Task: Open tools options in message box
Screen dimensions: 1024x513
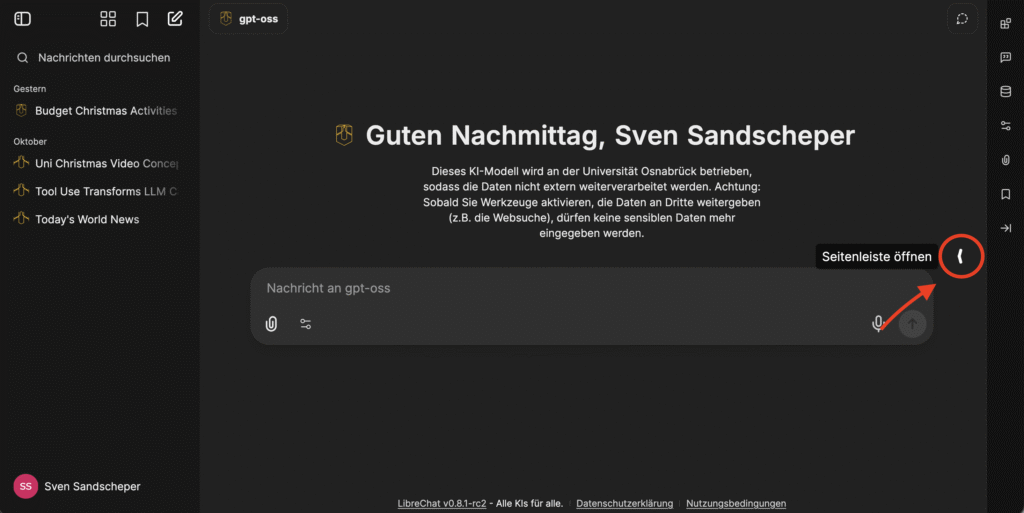Action: point(306,324)
